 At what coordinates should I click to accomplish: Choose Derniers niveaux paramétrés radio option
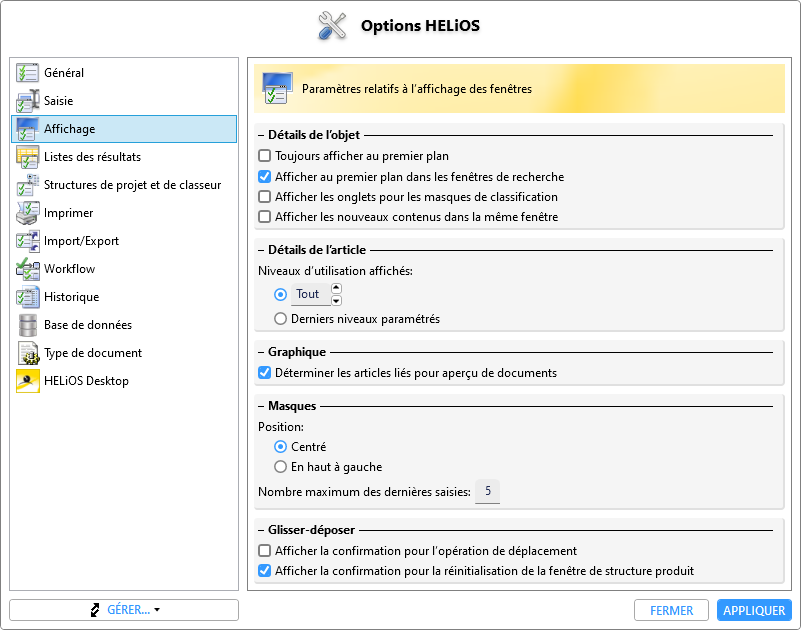point(281,319)
